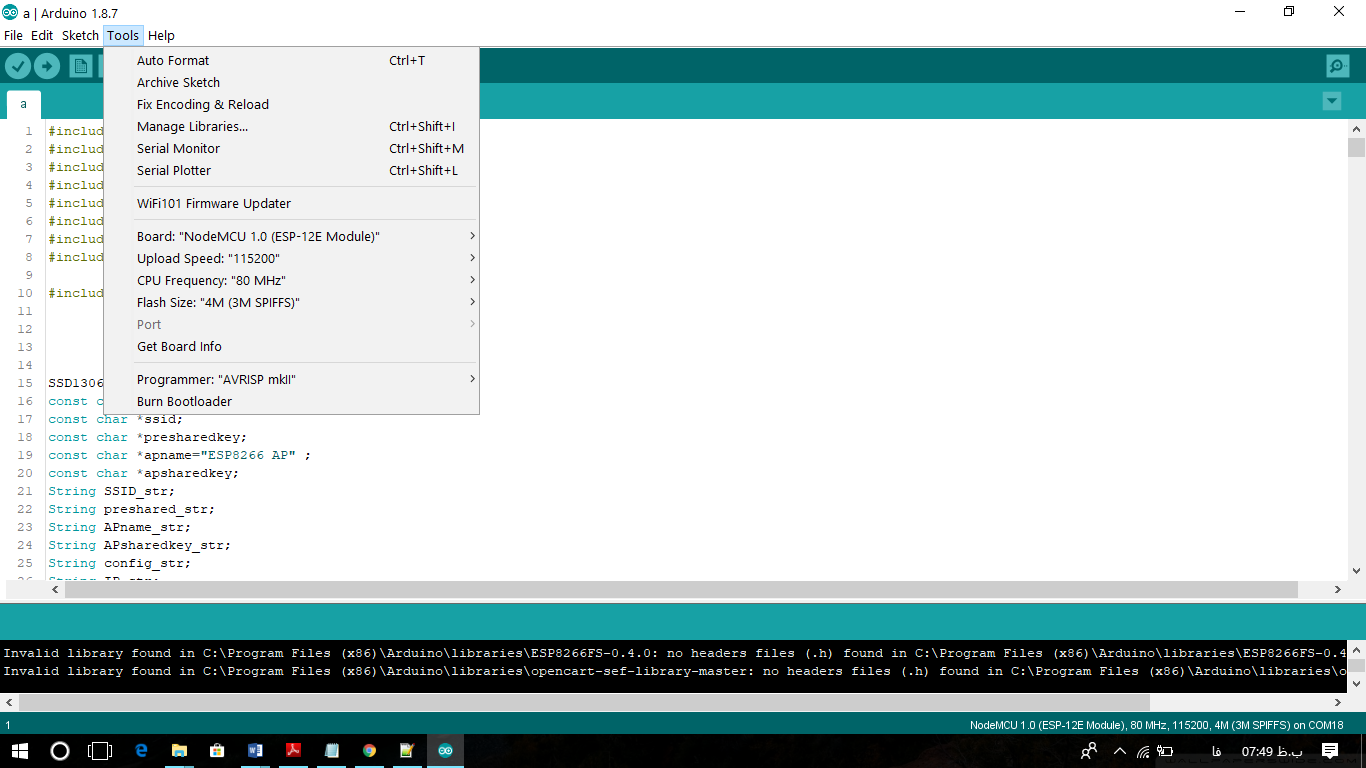This screenshot has width=1366, height=768.
Task: Open Serial Monitor magnifier icon at toolbar right
Action: coord(1337,66)
